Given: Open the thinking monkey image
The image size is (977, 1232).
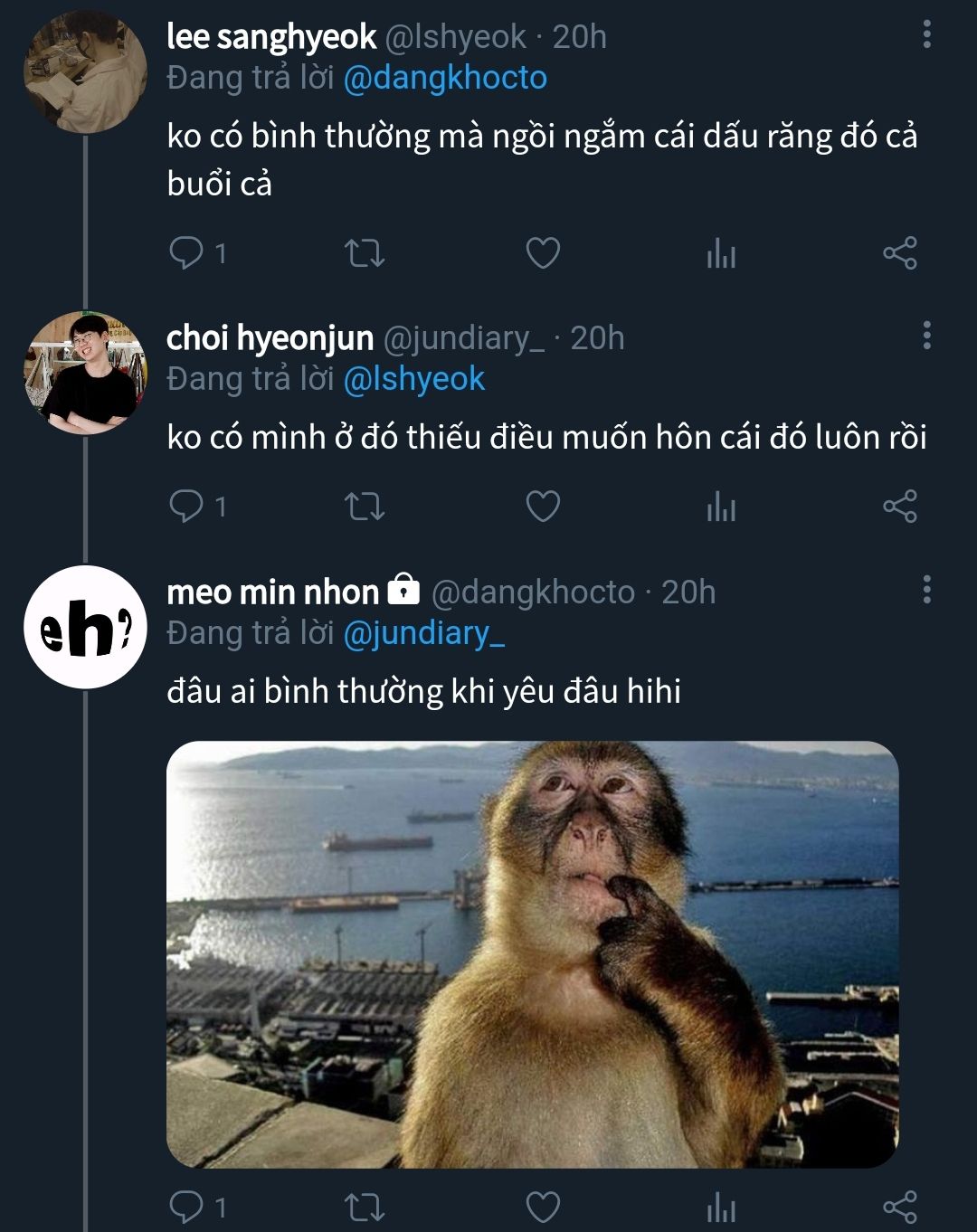Looking at the screenshot, I should (x=532, y=954).
